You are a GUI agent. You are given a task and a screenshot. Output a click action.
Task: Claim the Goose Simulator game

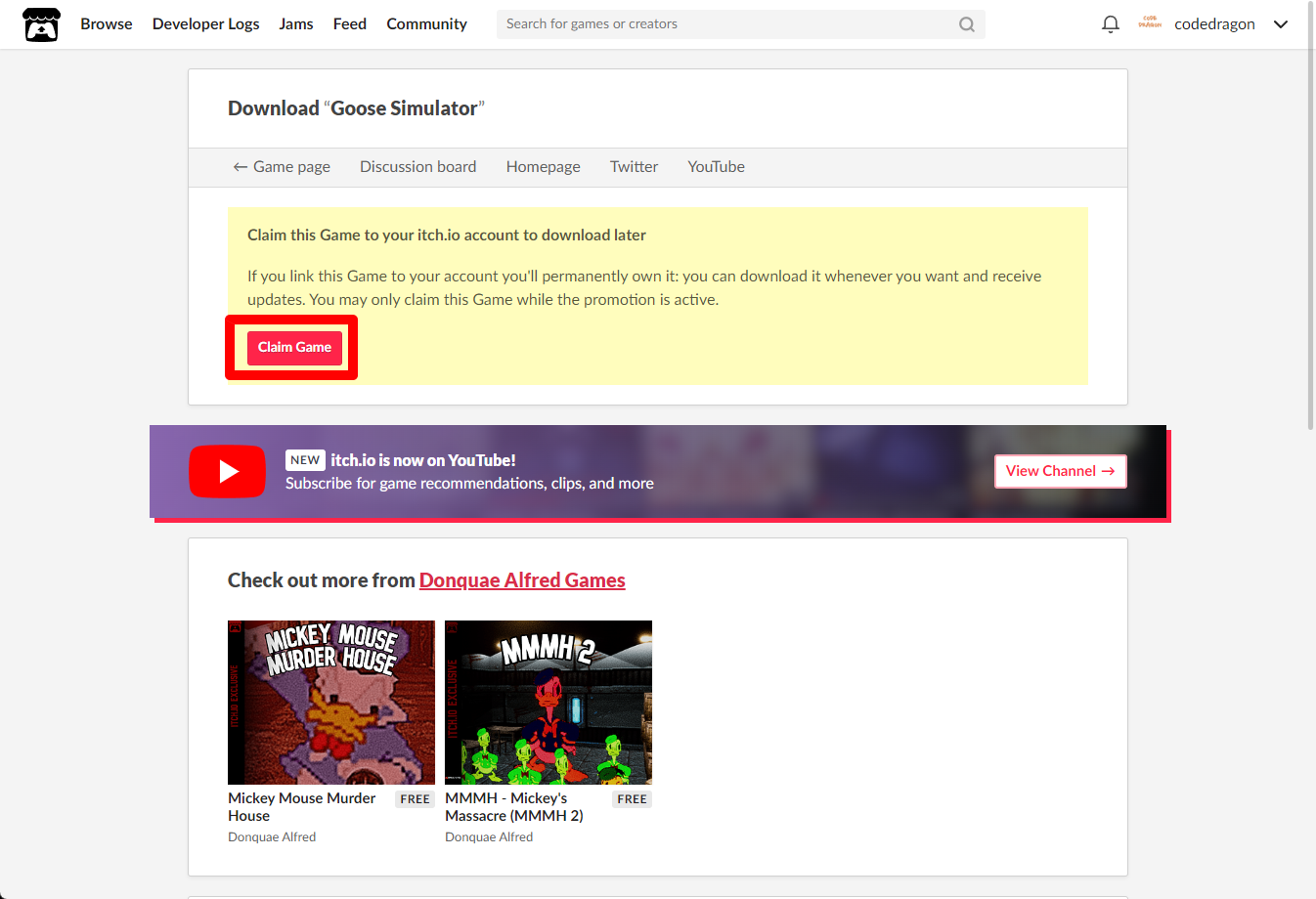click(x=294, y=348)
